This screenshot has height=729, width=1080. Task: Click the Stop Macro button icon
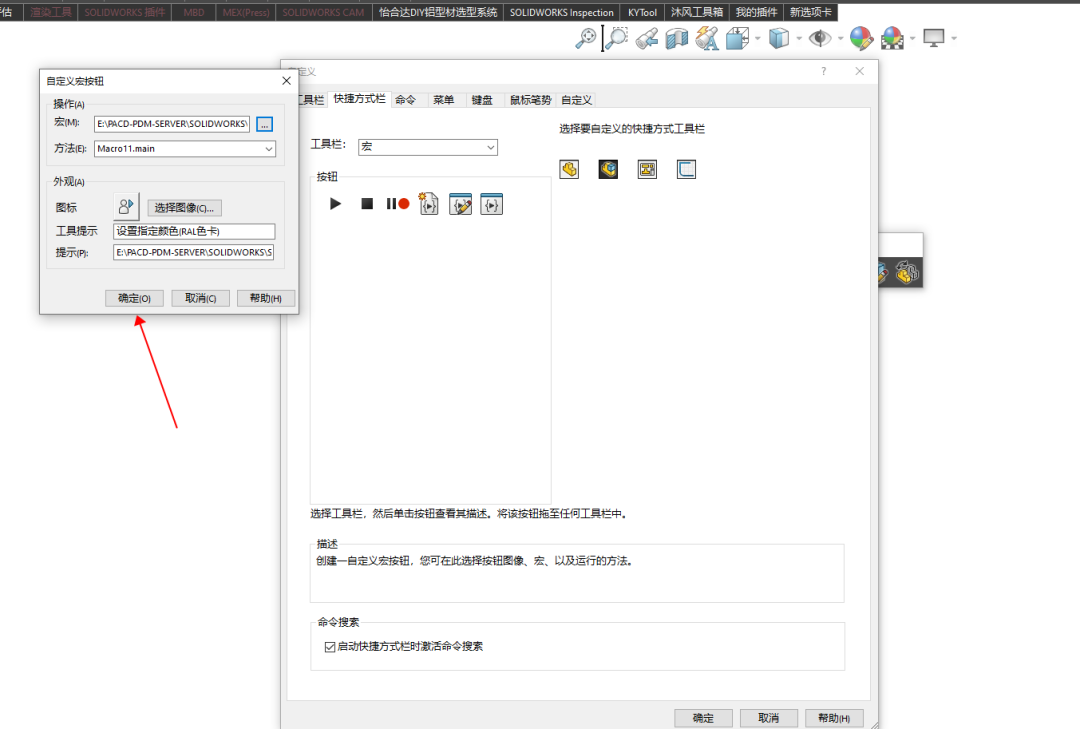click(366, 203)
